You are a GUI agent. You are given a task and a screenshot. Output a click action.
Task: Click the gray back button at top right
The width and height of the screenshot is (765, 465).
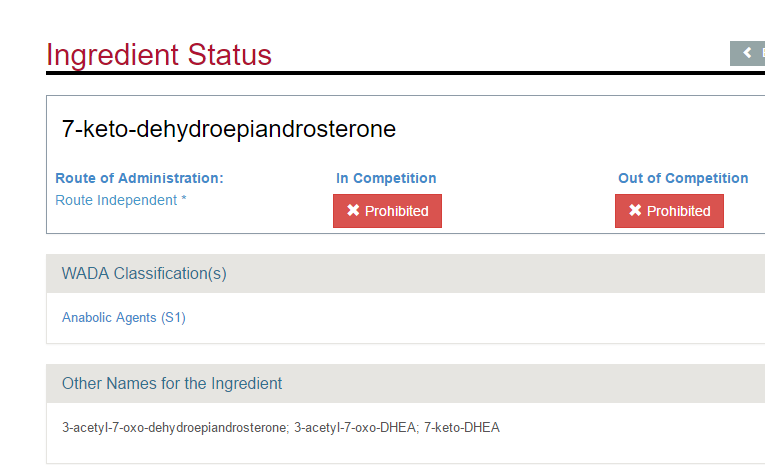pyautogui.click(x=747, y=53)
